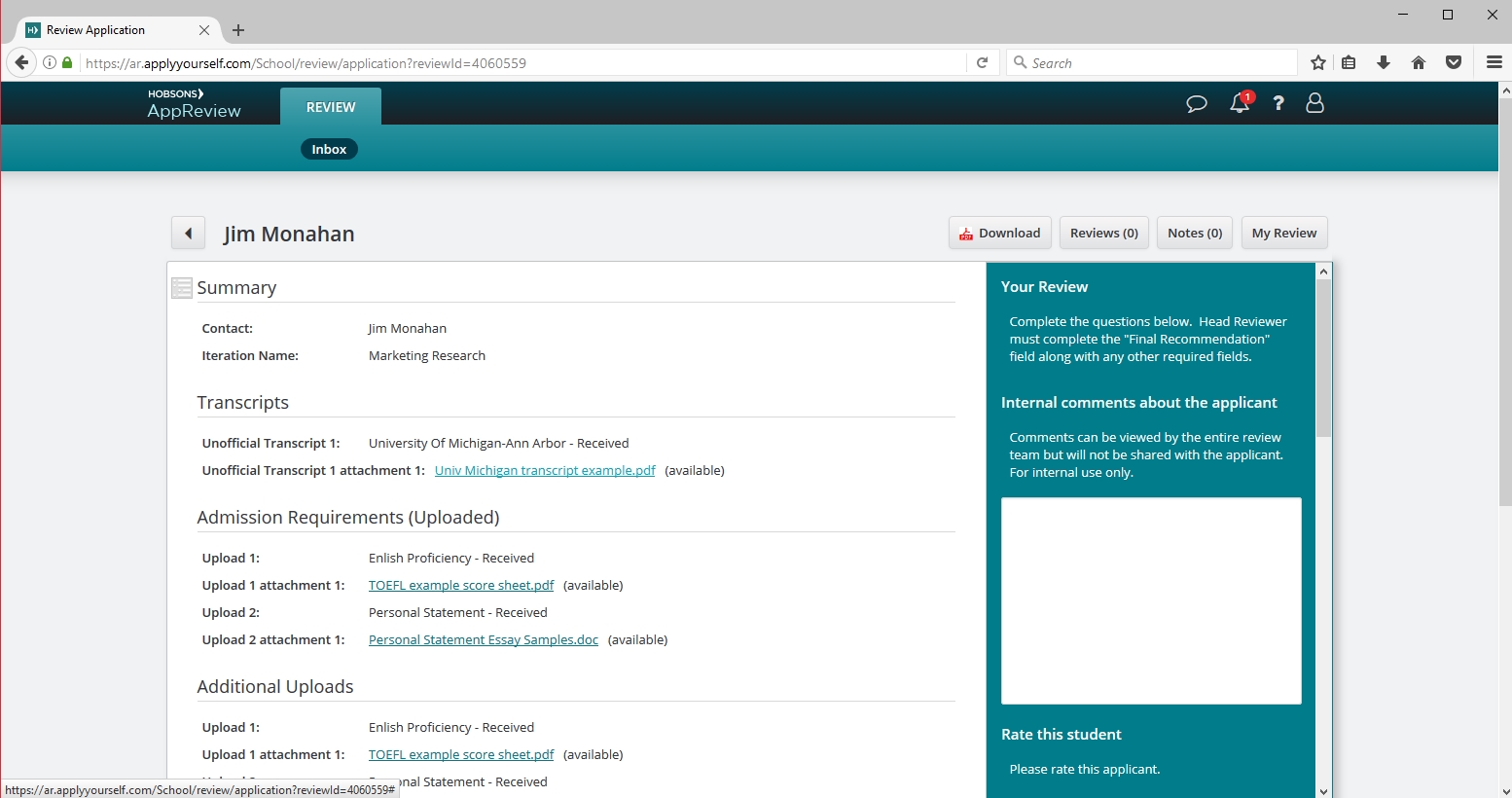Click the Download button
The width and height of the screenshot is (1512, 798).
tap(999, 234)
